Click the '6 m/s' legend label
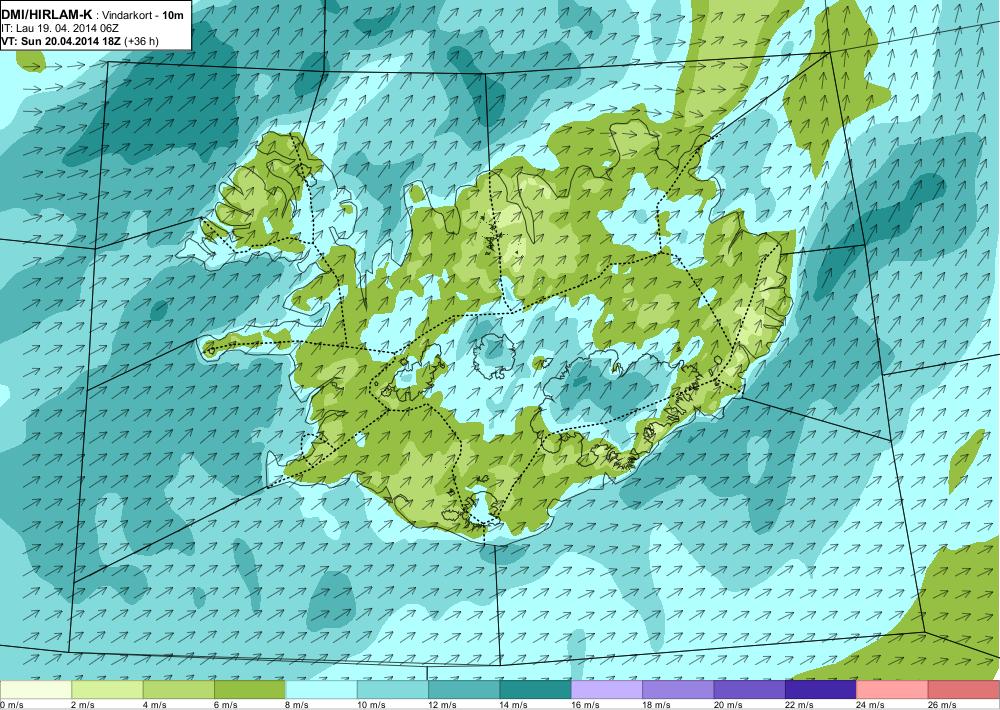Viewport: 1000px width, 710px height. [226, 705]
